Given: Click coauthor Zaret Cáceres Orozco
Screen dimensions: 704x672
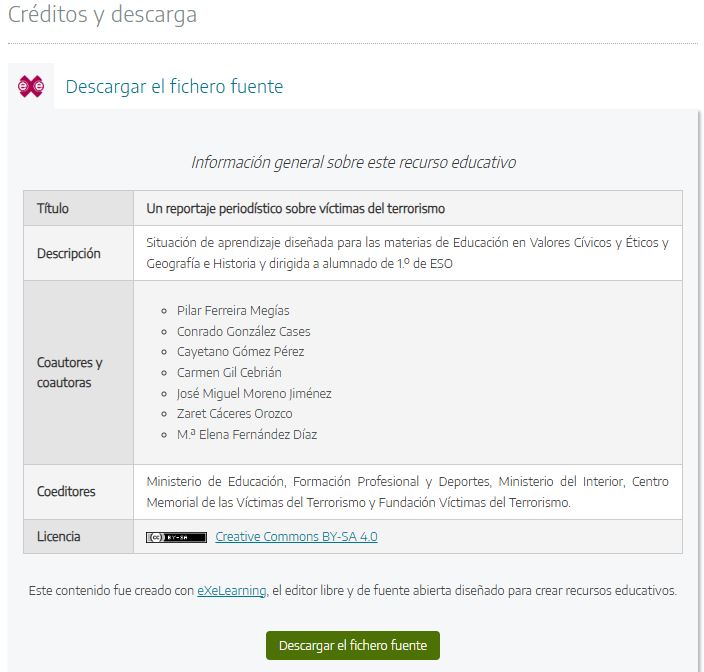Looking at the screenshot, I should 234,413.
